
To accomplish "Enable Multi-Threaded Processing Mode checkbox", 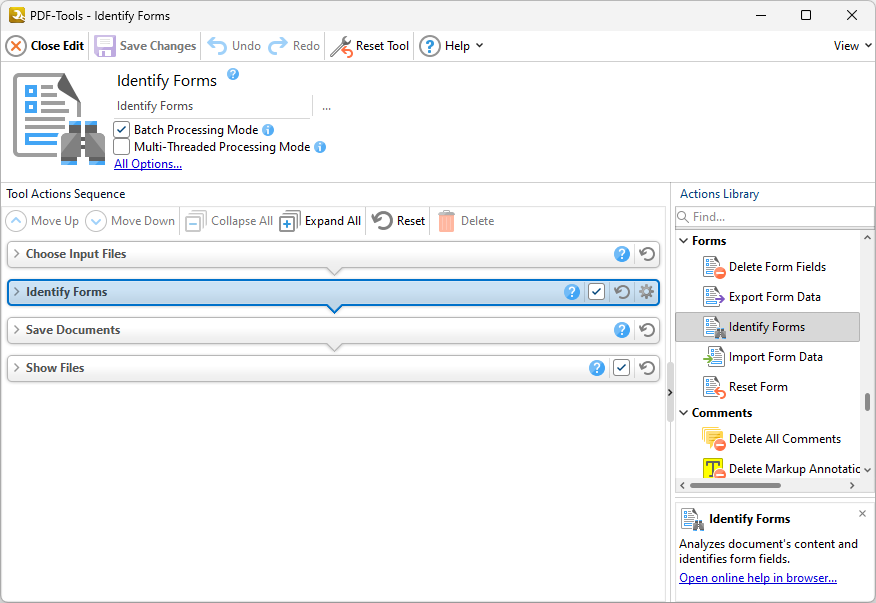I will [122, 147].
